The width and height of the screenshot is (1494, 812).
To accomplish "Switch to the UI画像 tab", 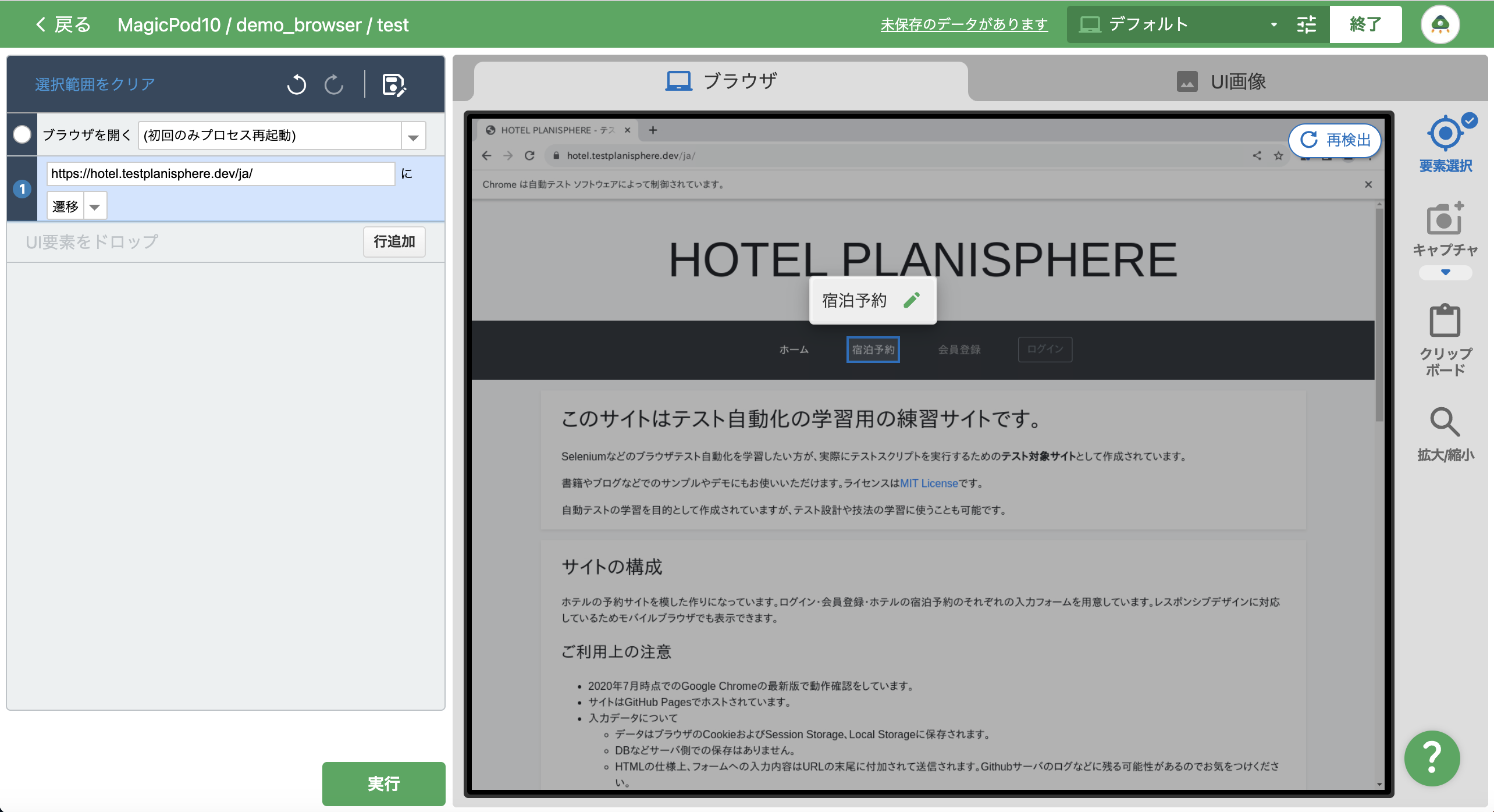I will coord(1221,81).
